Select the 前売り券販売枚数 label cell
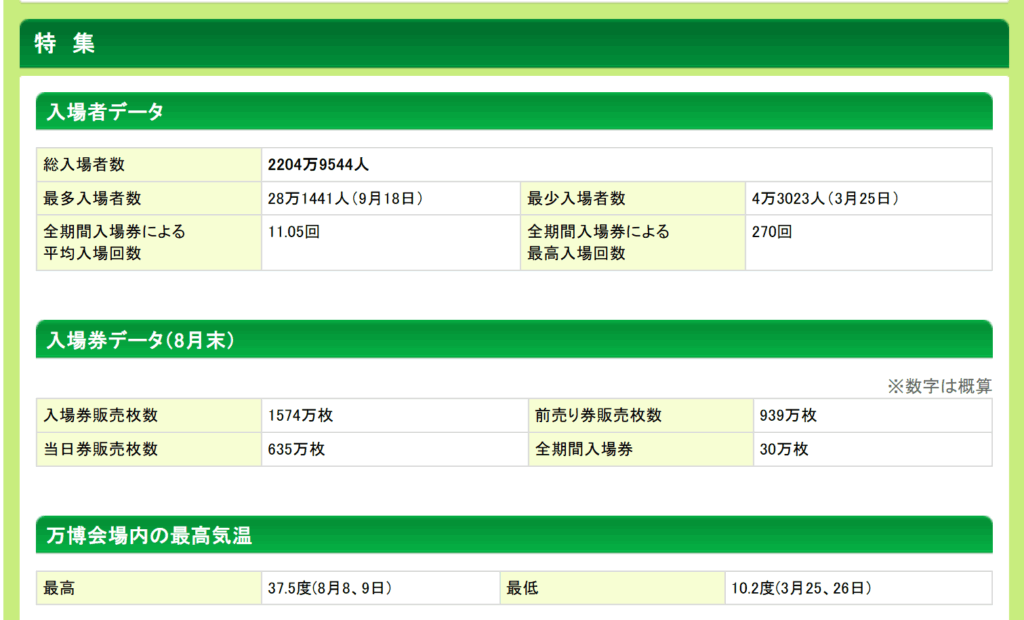The width and height of the screenshot is (1024, 620). coord(594,416)
